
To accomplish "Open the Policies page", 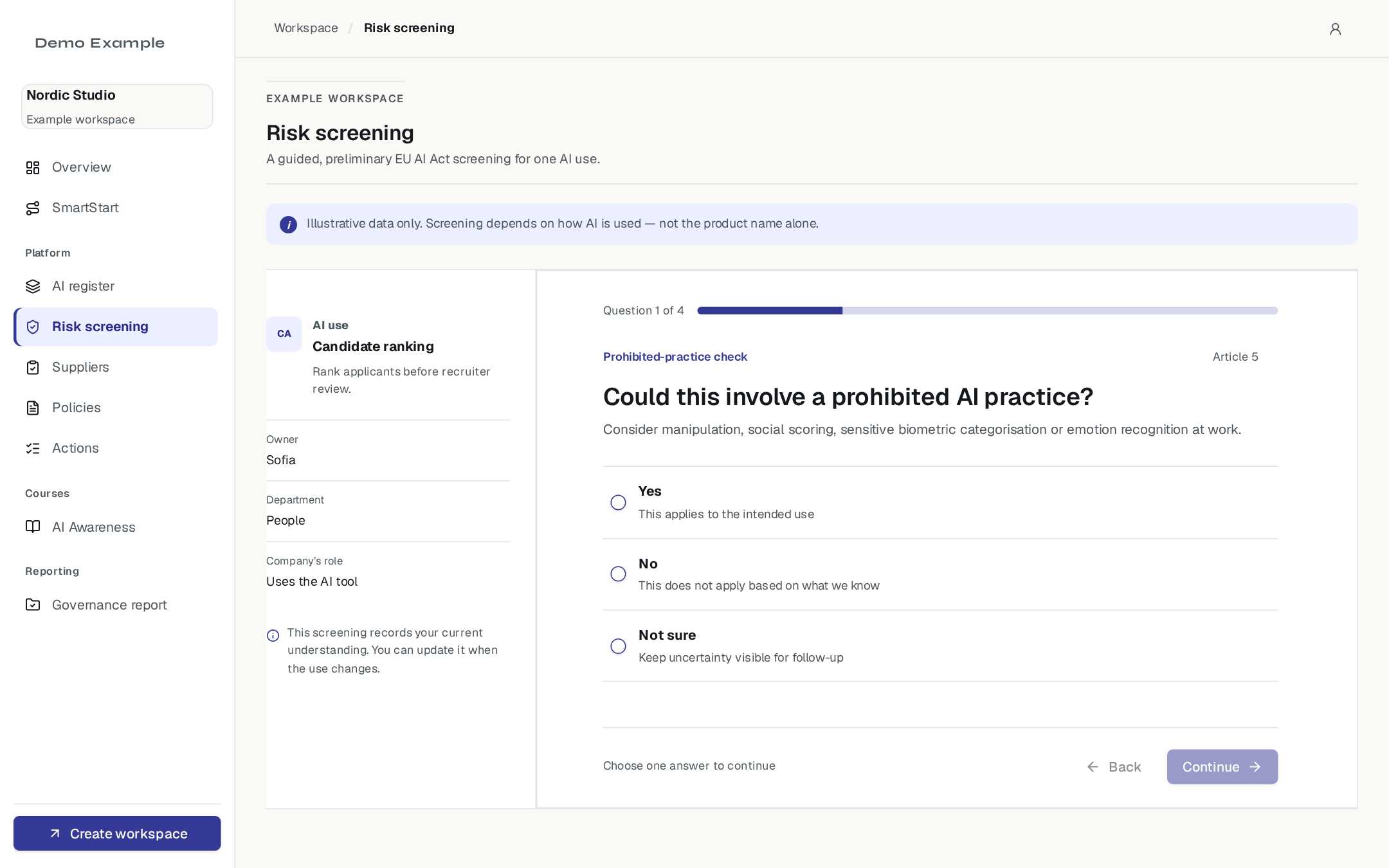I will point(116,408).
